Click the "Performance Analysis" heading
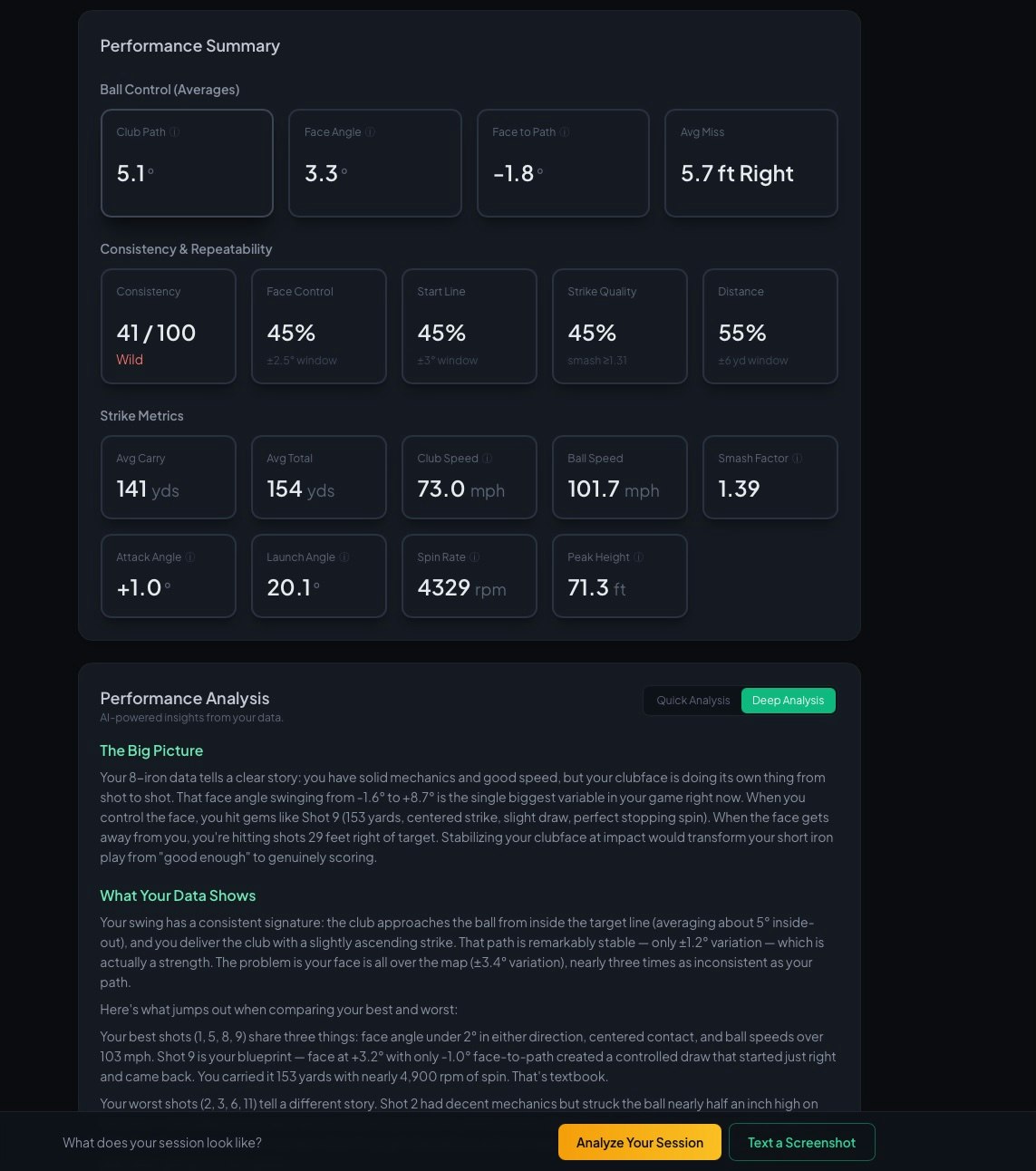Screen dimensions: 1036x1171 pyautogui.click(x=185, y=698)
